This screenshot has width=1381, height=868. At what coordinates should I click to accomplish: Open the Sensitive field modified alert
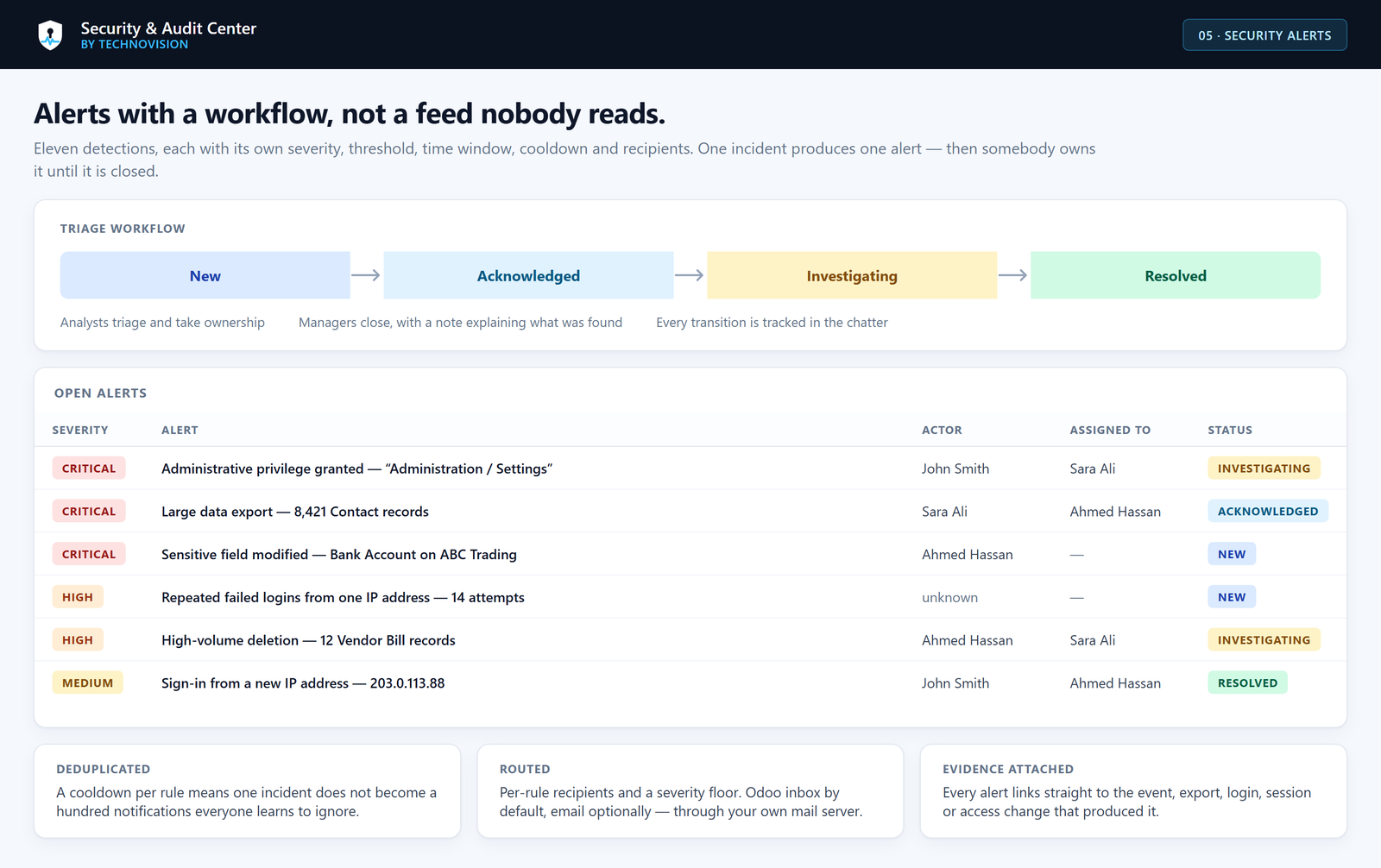tap(339, 555)
